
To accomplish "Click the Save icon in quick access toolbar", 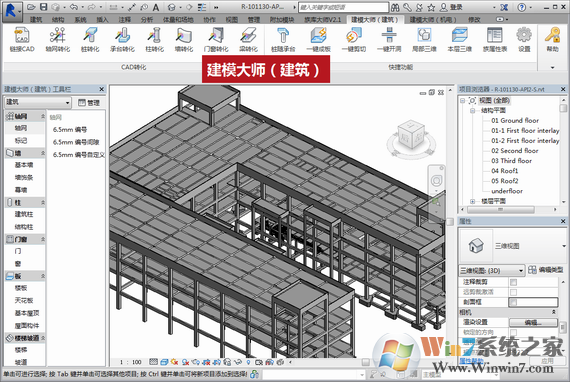I will (44, 7).
